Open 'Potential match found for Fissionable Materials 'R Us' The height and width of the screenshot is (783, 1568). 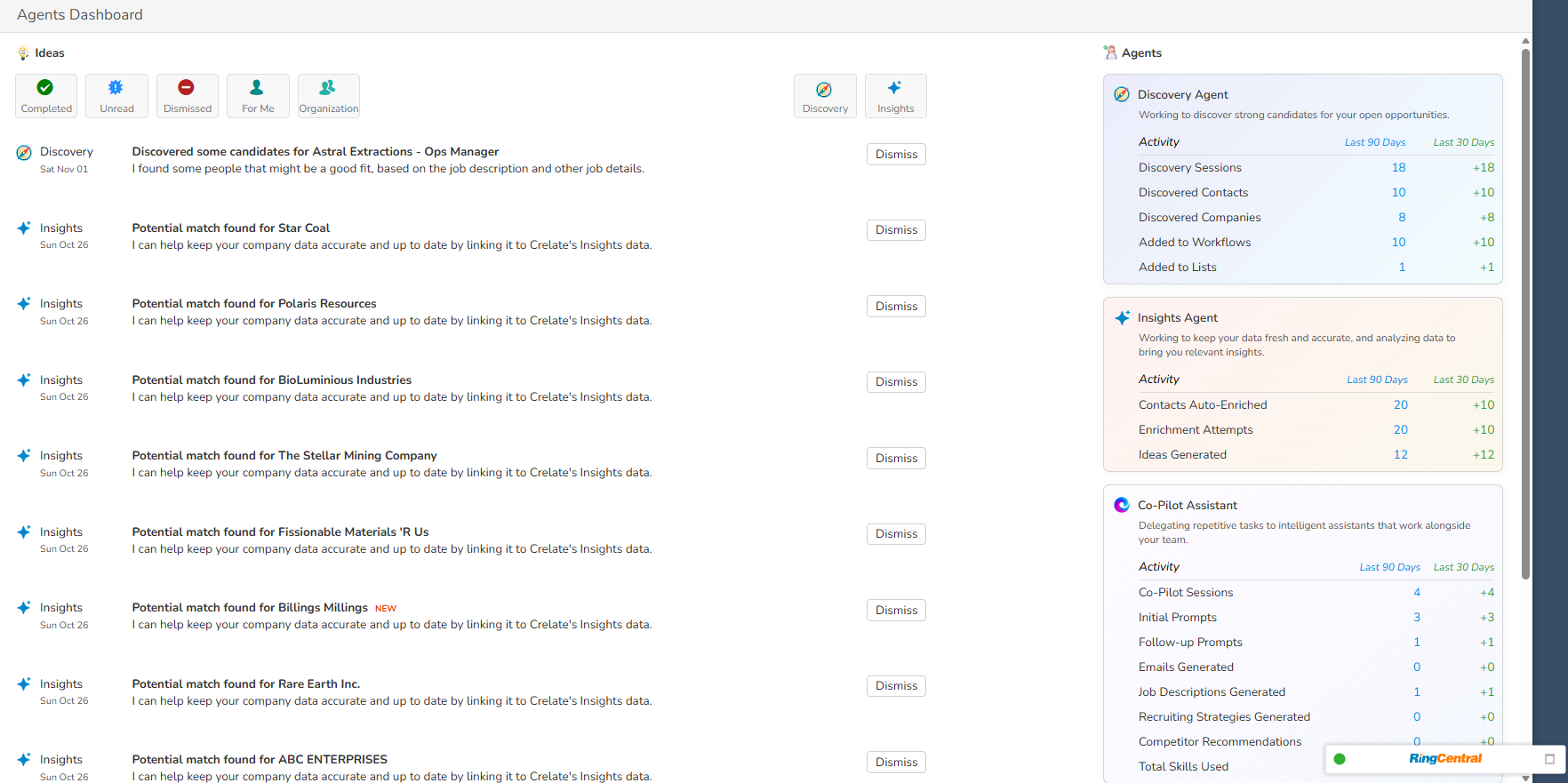pos(280,532)
